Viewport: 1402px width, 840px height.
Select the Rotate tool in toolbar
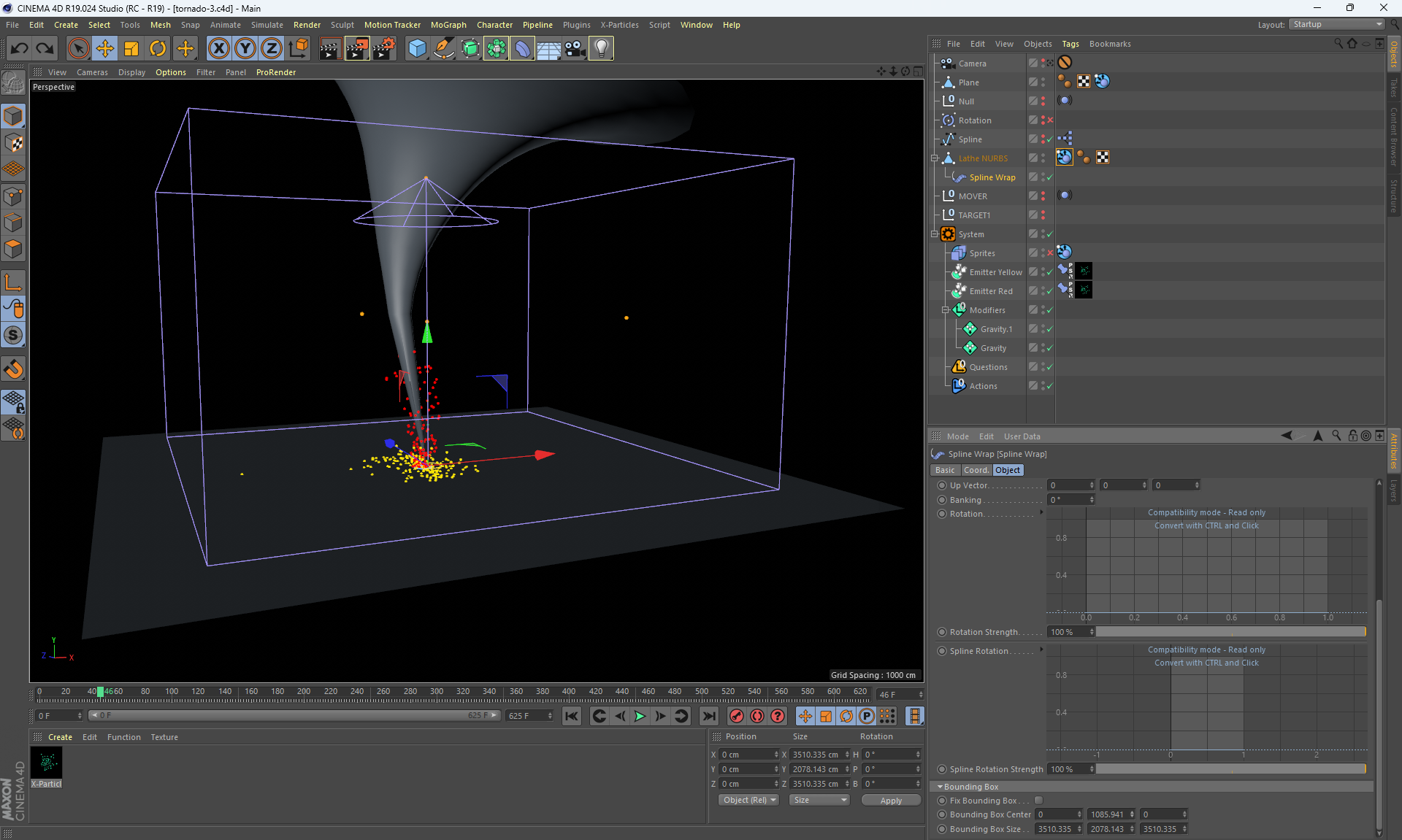point(158,49)
